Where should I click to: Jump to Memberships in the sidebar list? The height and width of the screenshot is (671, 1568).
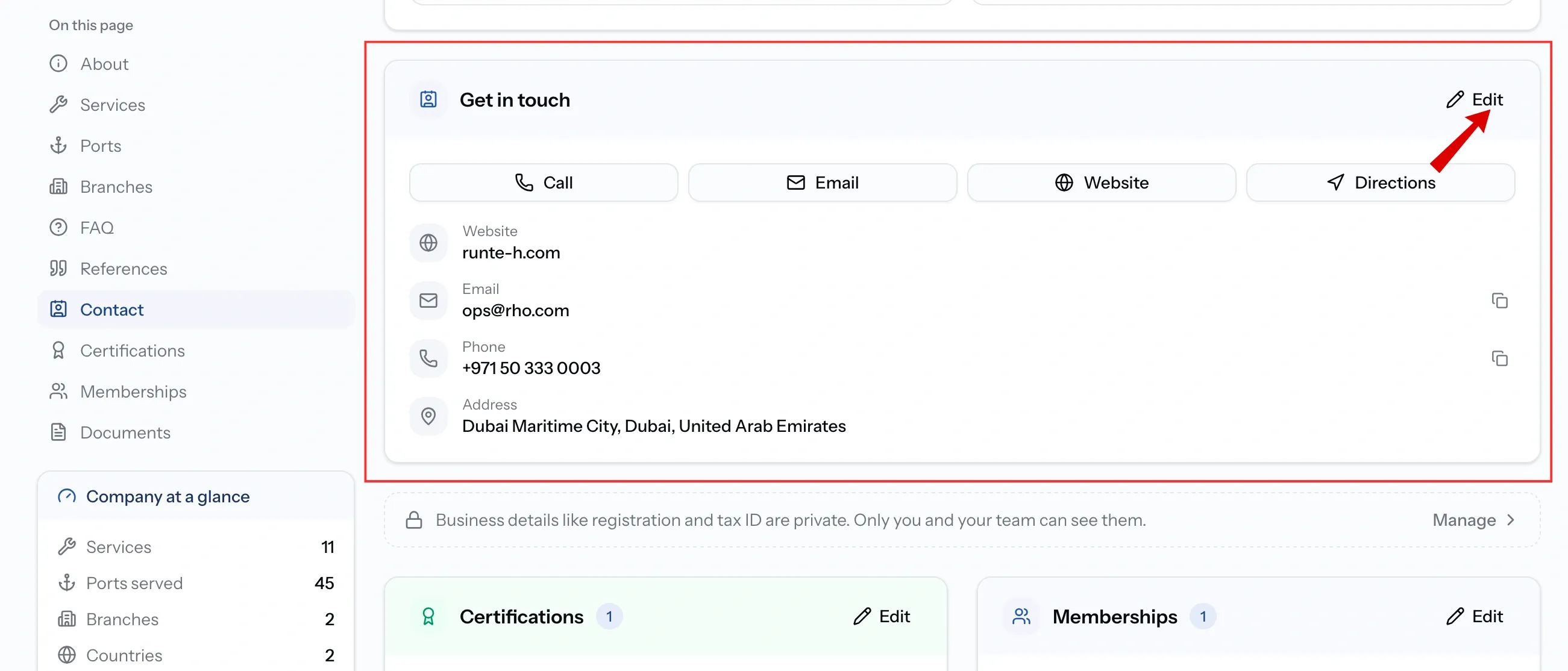click(x=195, y=392)
